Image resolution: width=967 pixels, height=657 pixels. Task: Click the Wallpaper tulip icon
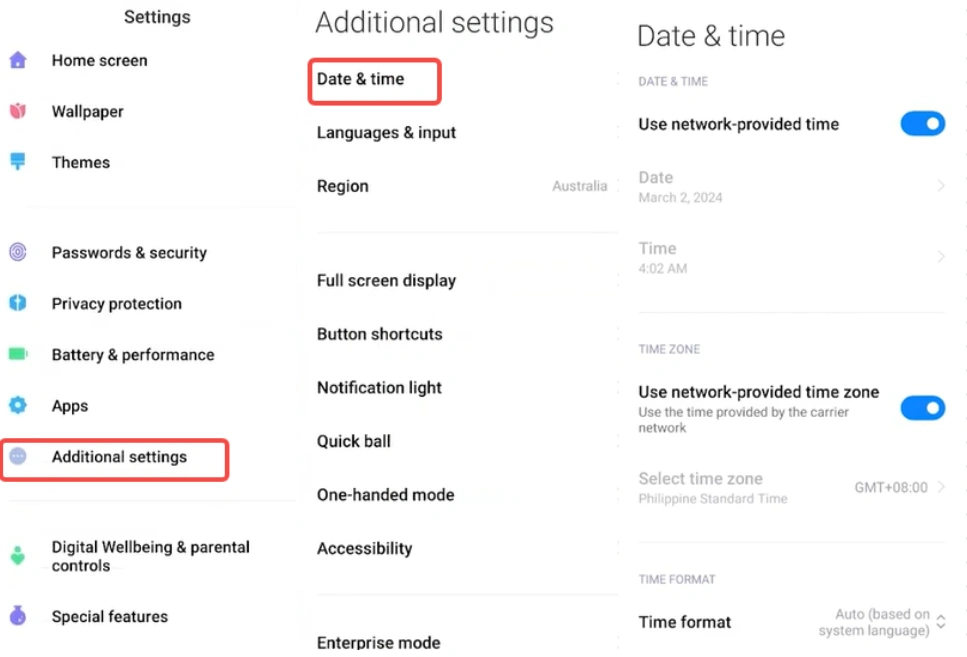(18, 111)
